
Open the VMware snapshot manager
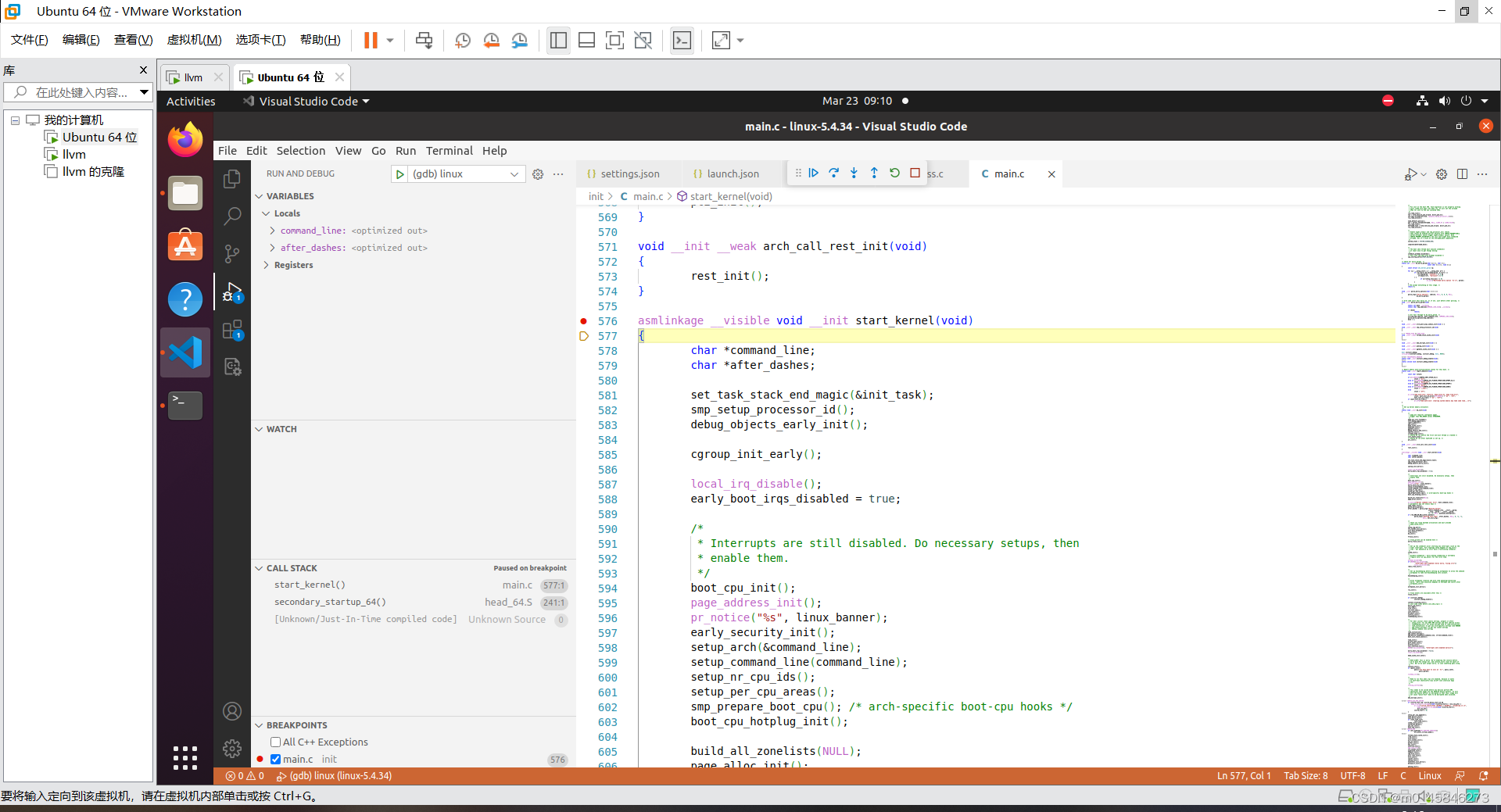pyautogui.click(x=519, y=41)
